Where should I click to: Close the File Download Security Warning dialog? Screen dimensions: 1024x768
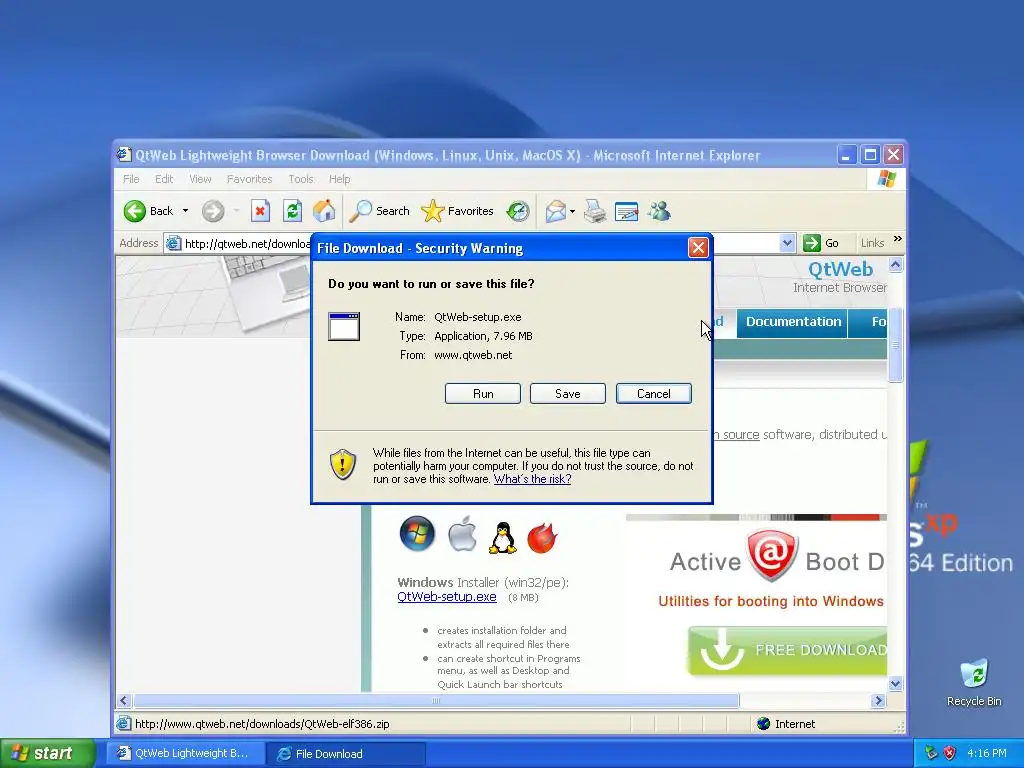[698, 248]
